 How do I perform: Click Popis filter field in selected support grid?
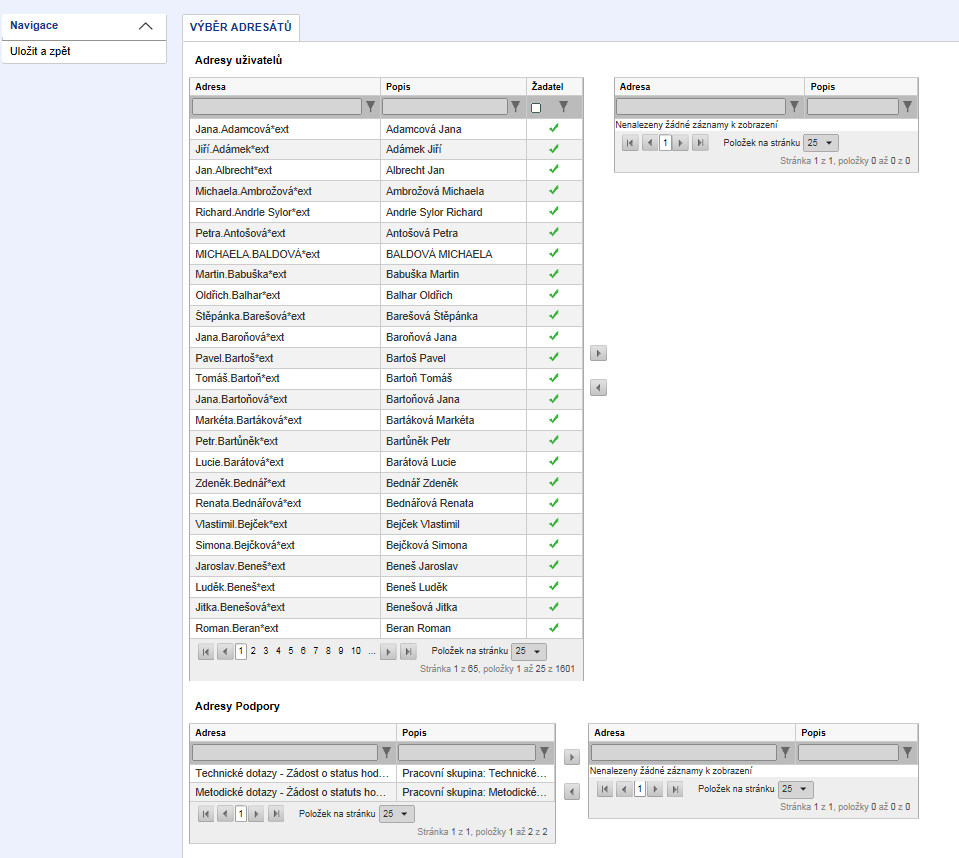(x=848, y=752)
